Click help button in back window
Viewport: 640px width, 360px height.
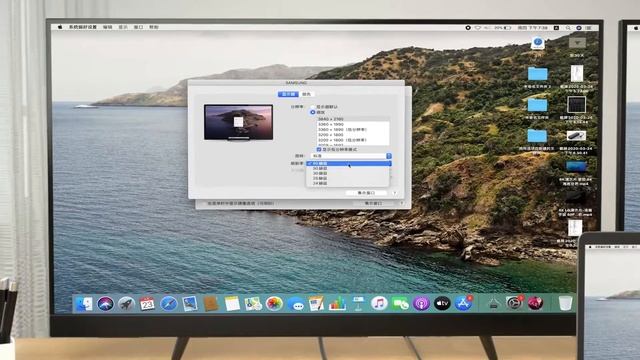click(x=402, y=203)
